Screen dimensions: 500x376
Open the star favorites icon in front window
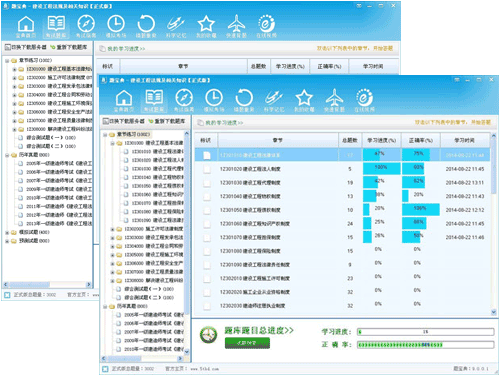[x=304, y=99]
